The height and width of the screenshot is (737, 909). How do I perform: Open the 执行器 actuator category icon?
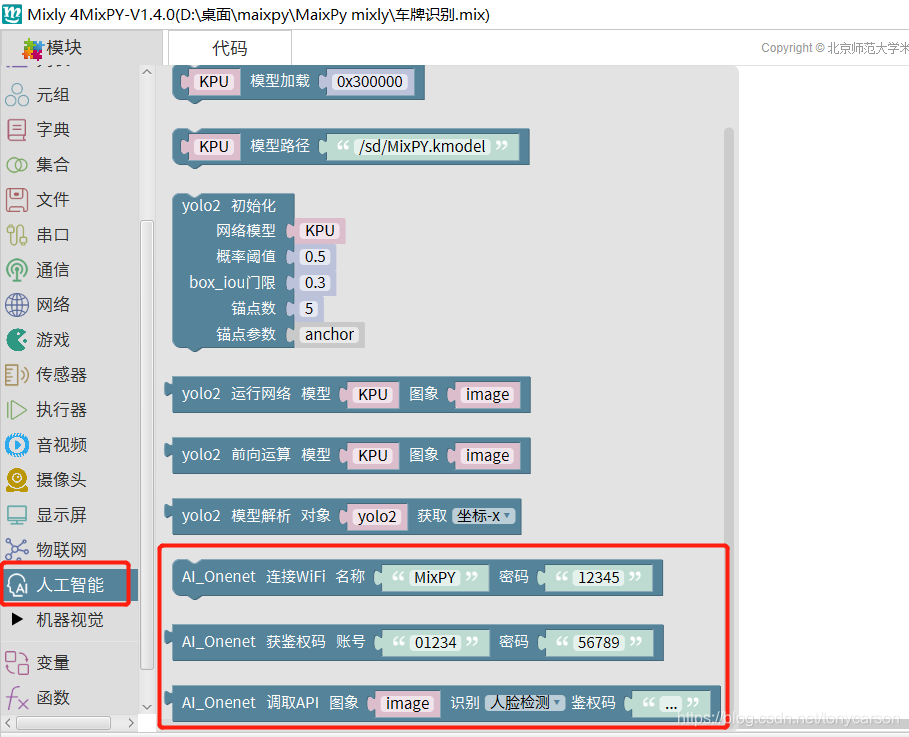click(17, 410)
